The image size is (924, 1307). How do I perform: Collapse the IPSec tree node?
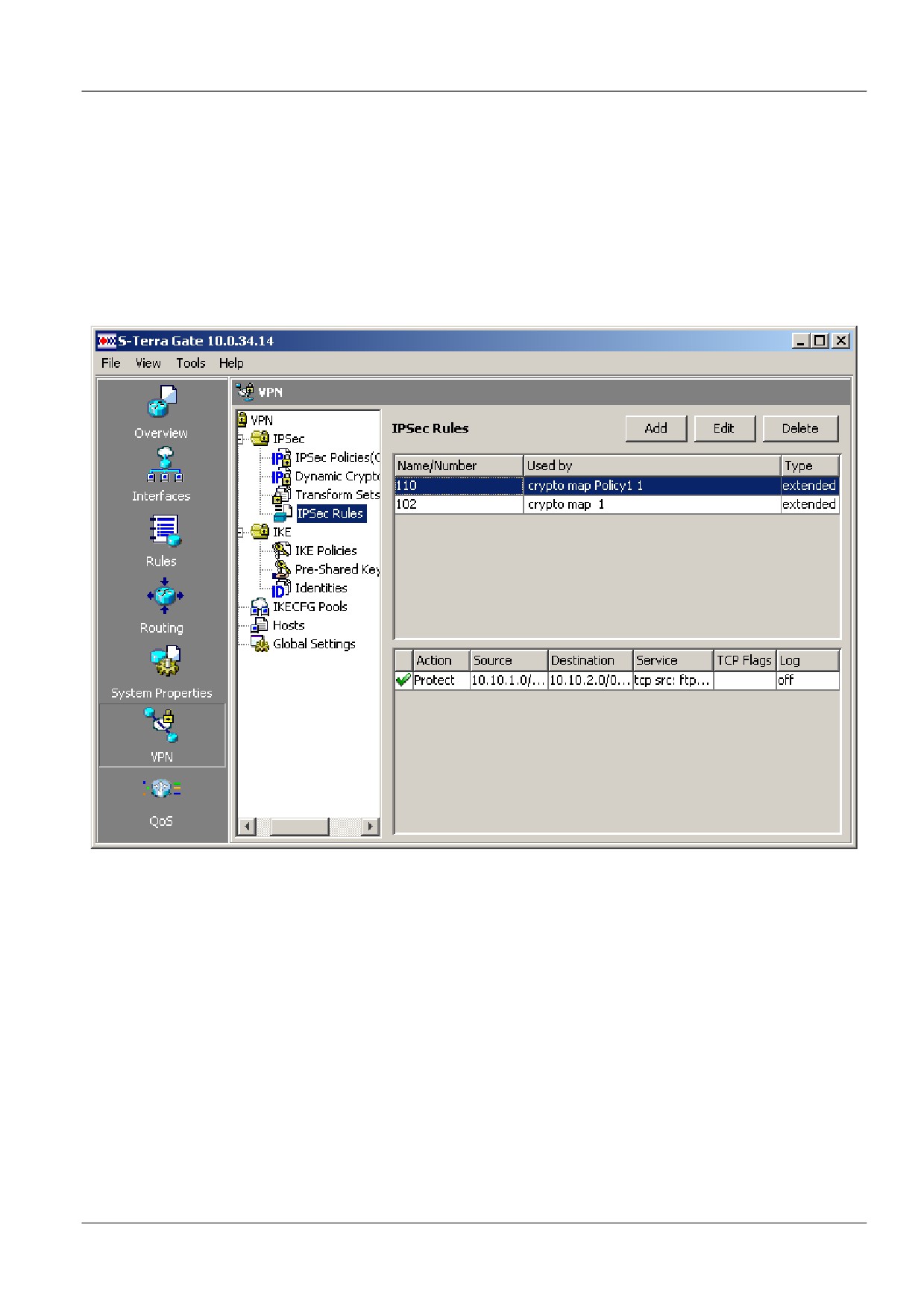pyautogui.click(x=240, y=439)
